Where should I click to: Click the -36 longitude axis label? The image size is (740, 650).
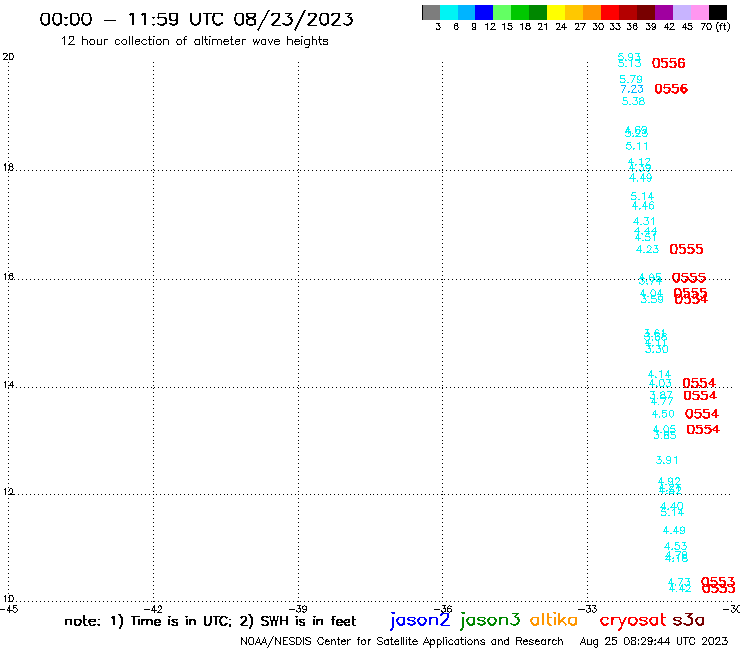443,609
